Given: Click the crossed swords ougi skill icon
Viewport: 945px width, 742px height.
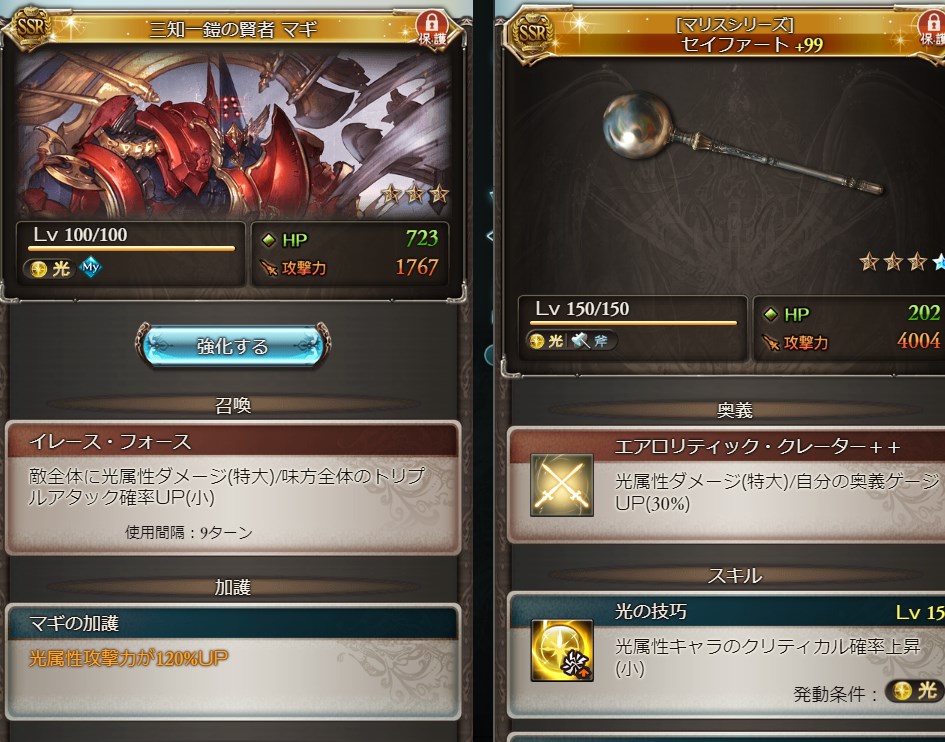Looking at the screenshot, I should (x=562, y=485).
